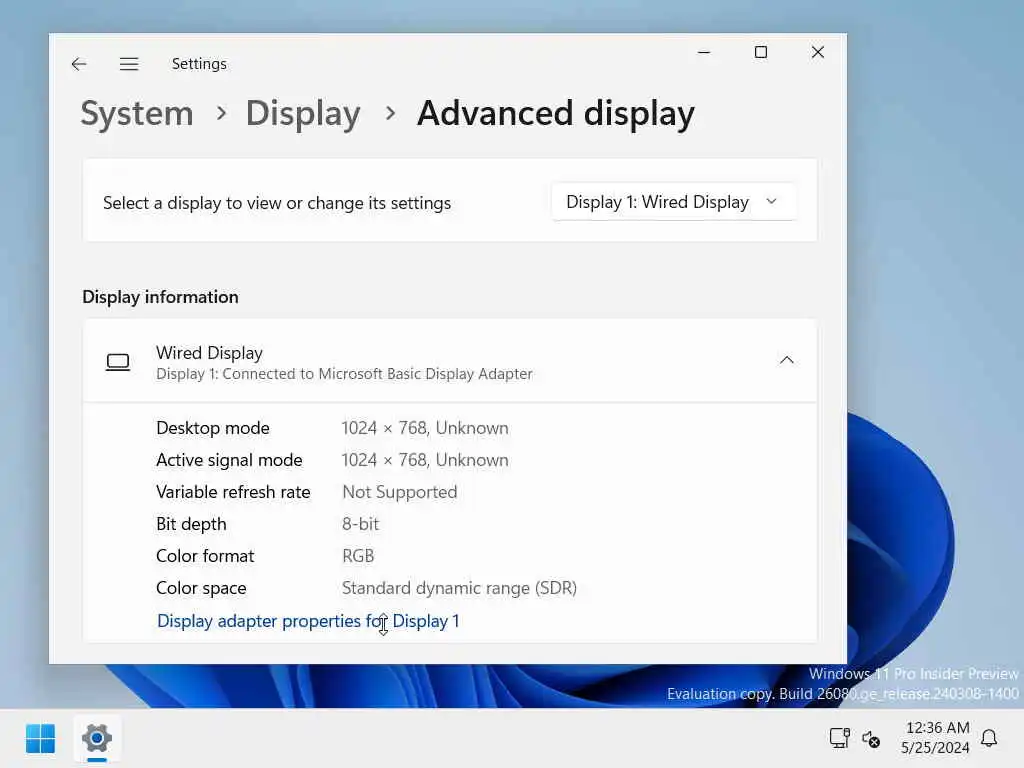Open the Windows Start menu
1024x768 pixels.
(x=40, y=739)
